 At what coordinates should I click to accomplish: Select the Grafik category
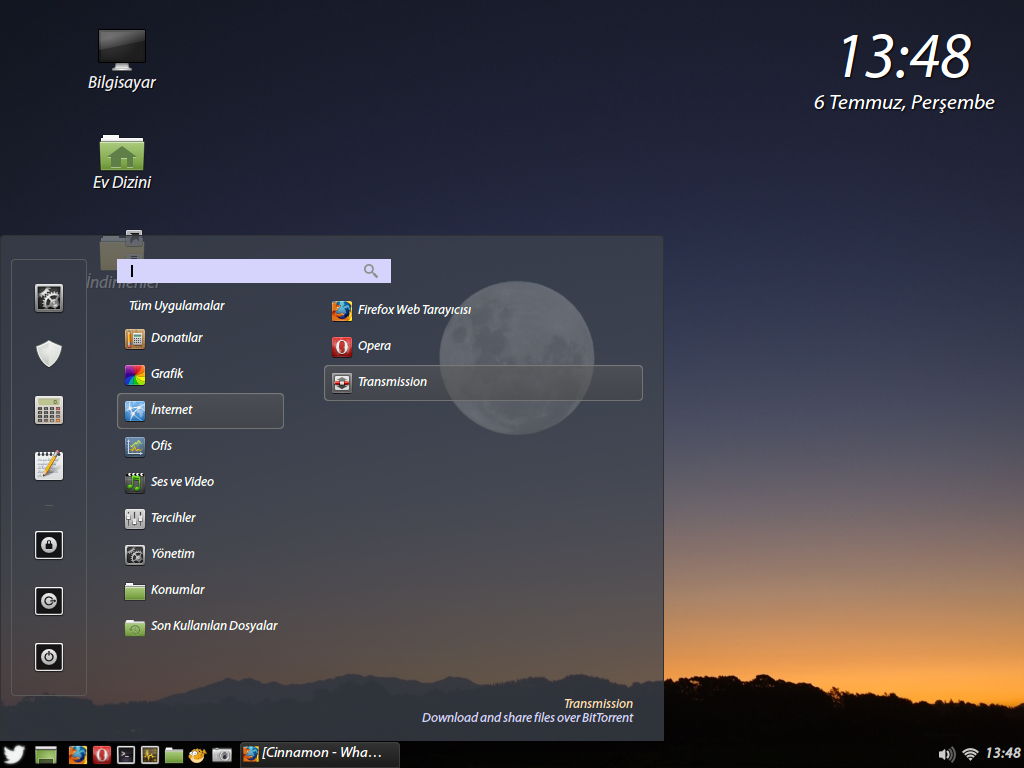tap(200, 374)
